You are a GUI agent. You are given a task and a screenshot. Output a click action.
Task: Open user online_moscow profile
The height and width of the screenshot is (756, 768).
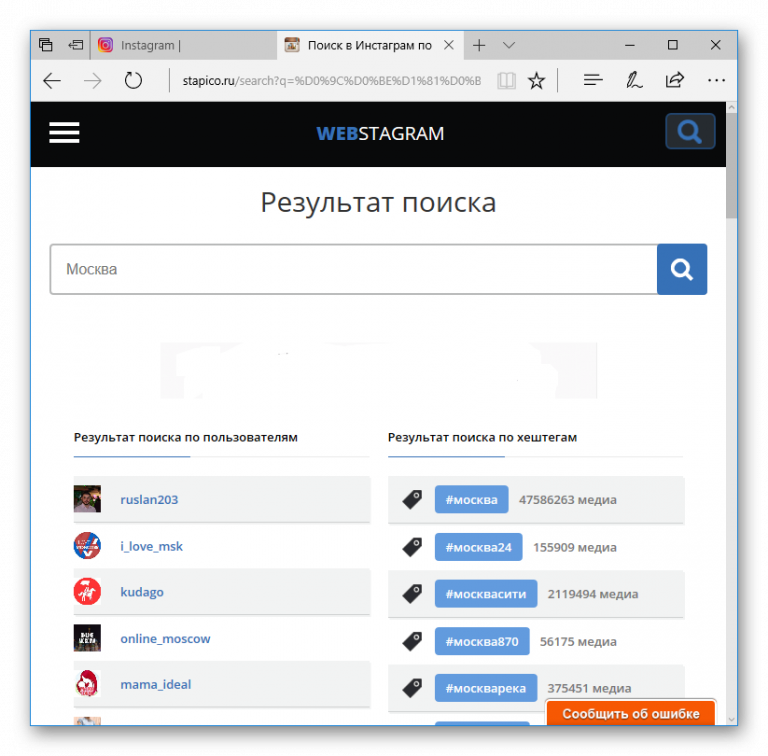point(165,638)
